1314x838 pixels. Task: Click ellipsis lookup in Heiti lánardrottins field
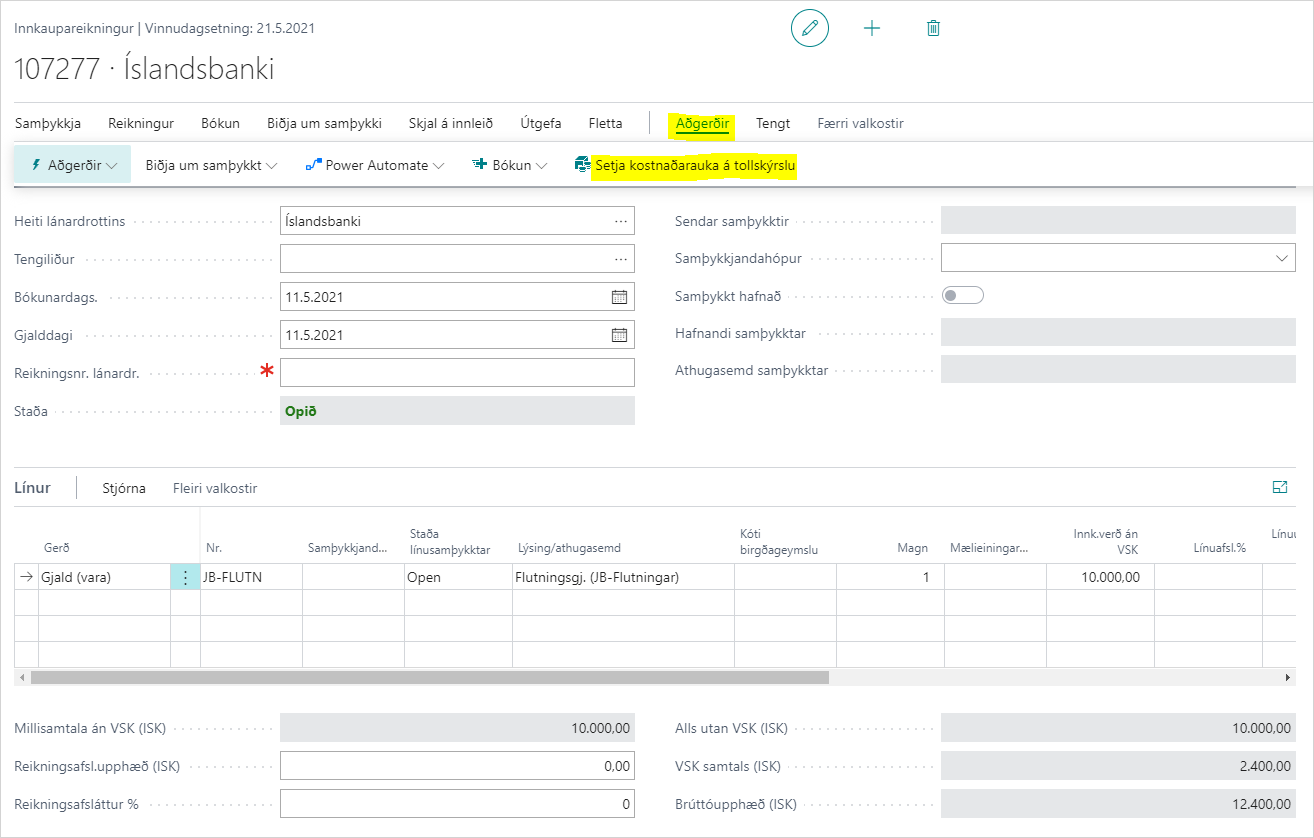pyautogui.click(x=621, y=221)
